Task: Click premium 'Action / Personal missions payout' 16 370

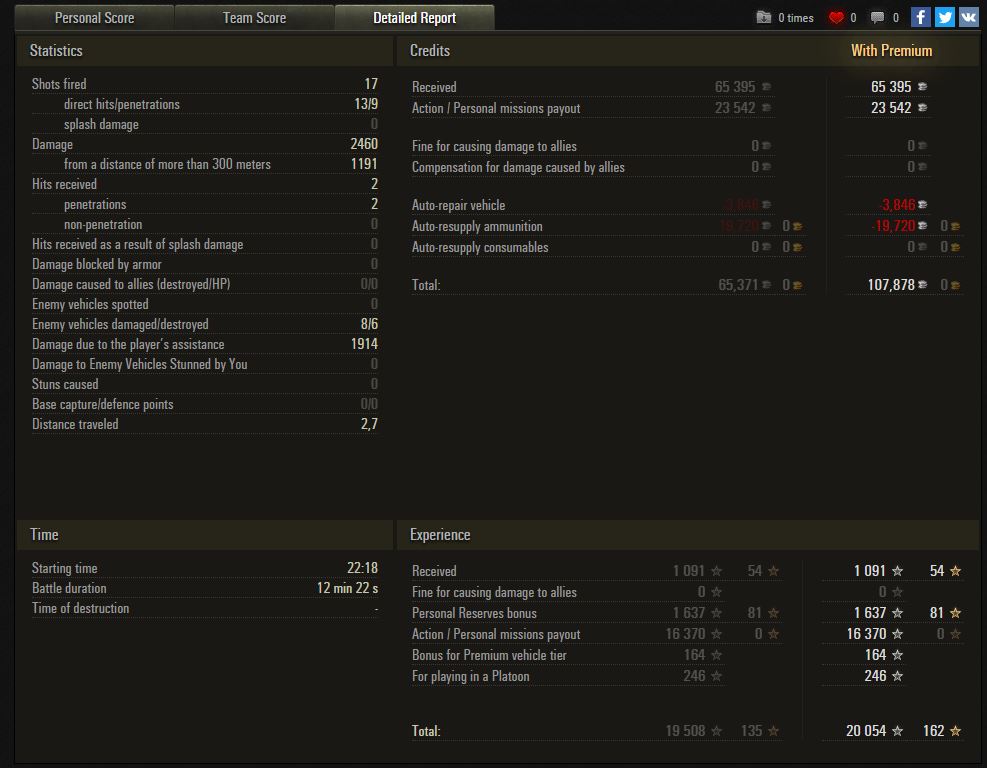Action: tap(866, 633)
